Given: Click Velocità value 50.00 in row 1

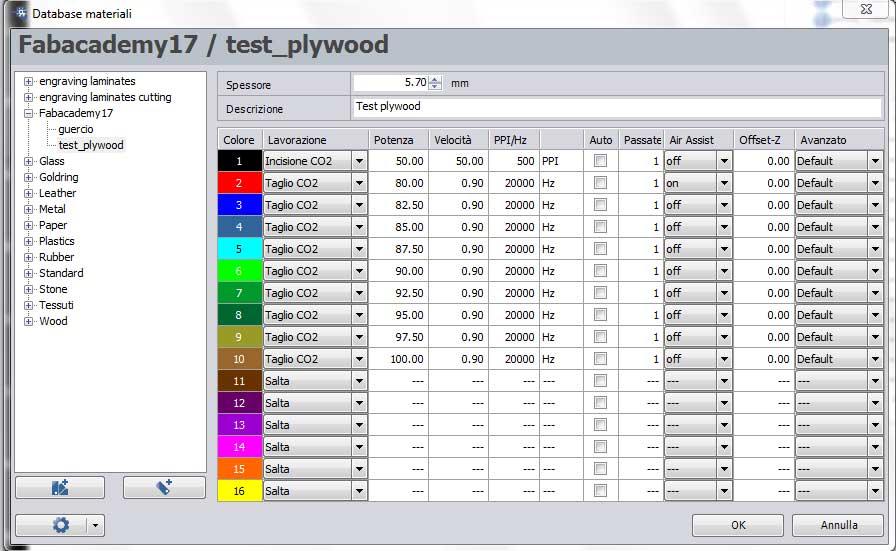Looking at the screenshot, I should (x=458, y=161).
